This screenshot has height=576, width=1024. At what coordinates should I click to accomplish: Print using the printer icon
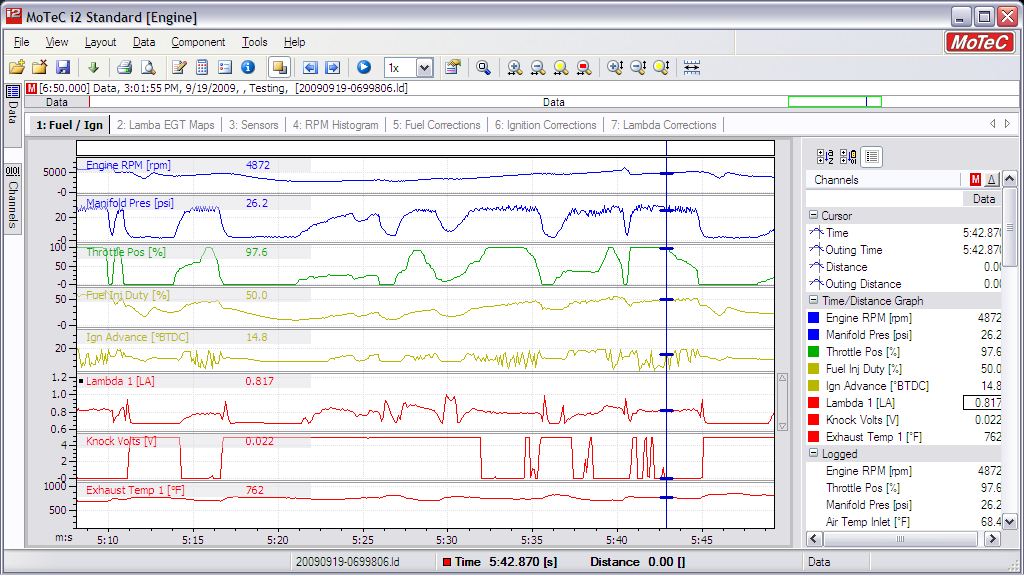[x=125, y=67]
